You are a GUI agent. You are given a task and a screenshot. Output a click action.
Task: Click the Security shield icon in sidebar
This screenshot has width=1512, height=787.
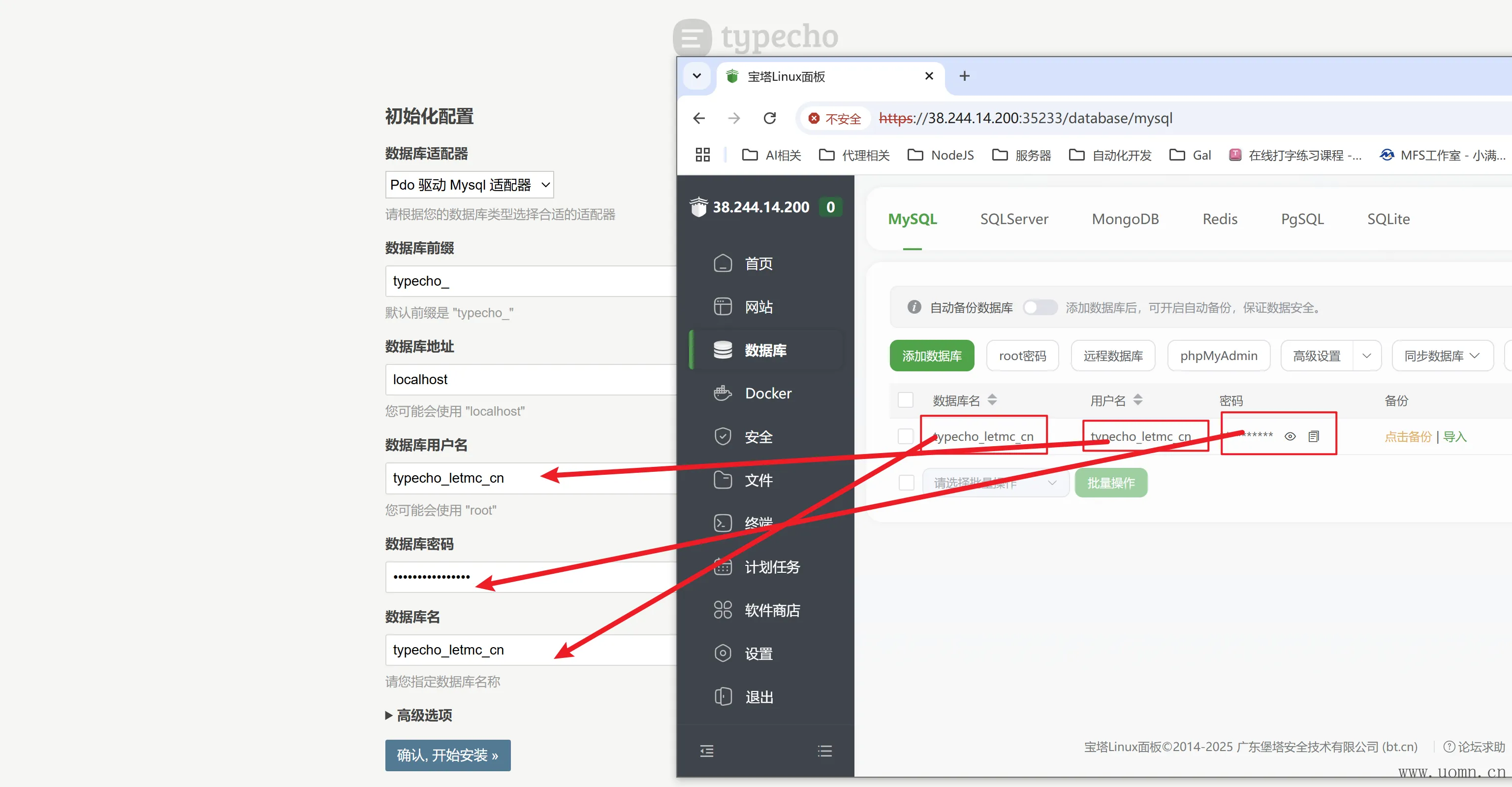click(723, 436)
